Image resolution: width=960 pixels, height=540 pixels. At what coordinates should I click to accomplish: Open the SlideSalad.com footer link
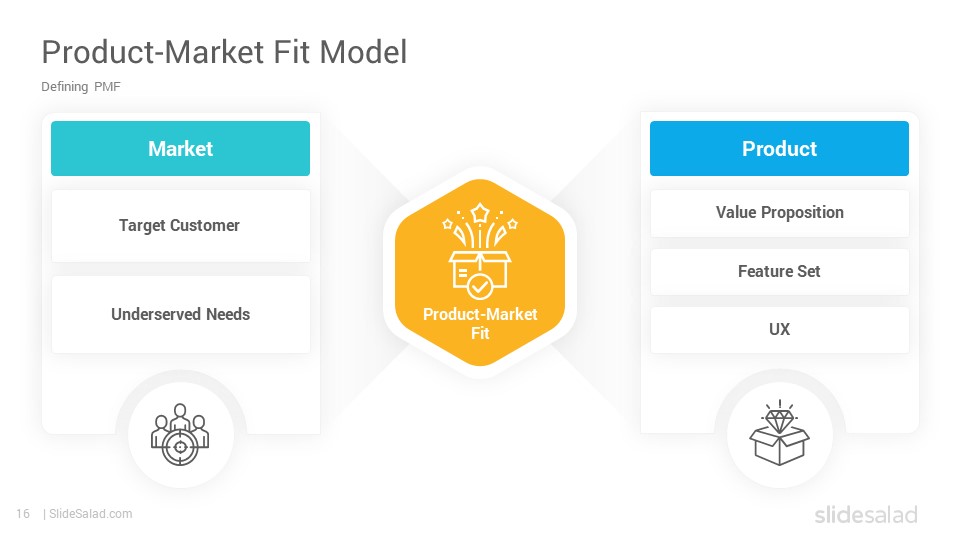[x=90, y=514]
